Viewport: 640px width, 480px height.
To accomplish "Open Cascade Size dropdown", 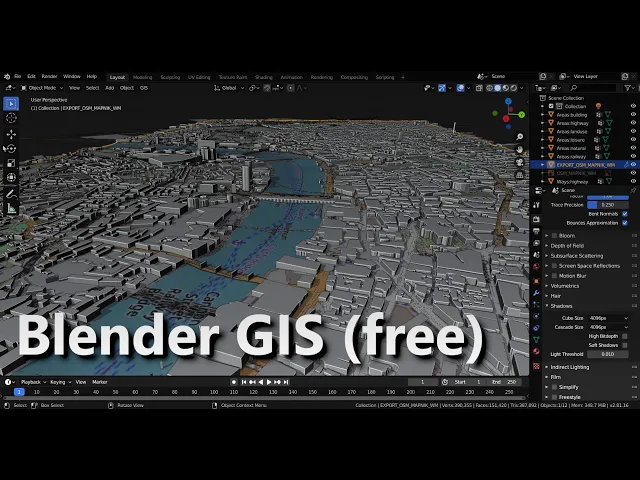I will pos(608,327).
